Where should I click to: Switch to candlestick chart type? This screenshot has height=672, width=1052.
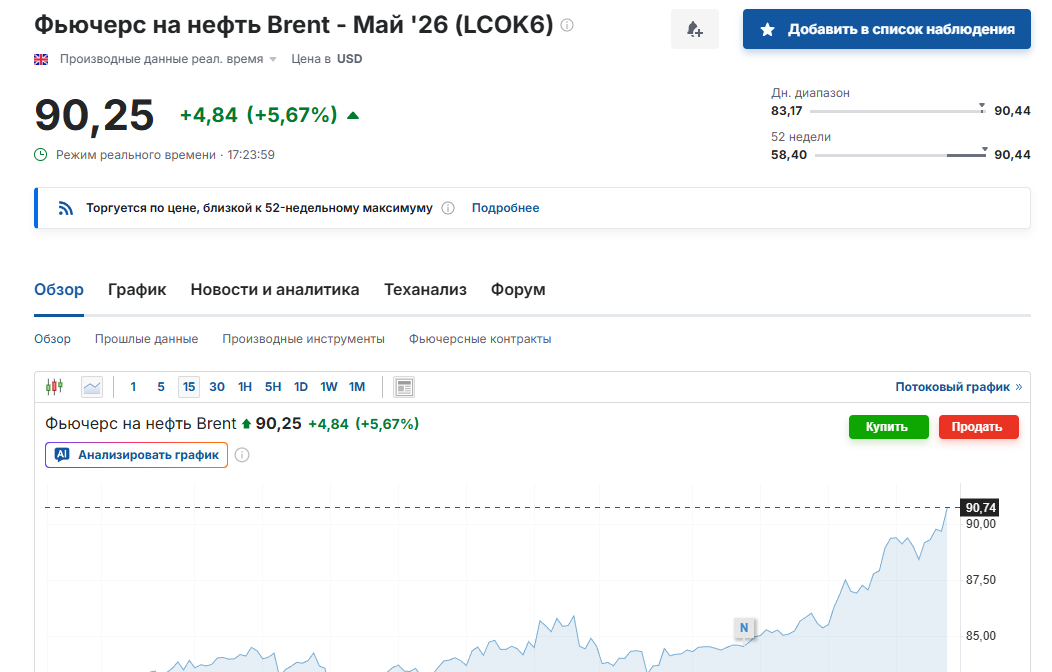coord(54,387)
